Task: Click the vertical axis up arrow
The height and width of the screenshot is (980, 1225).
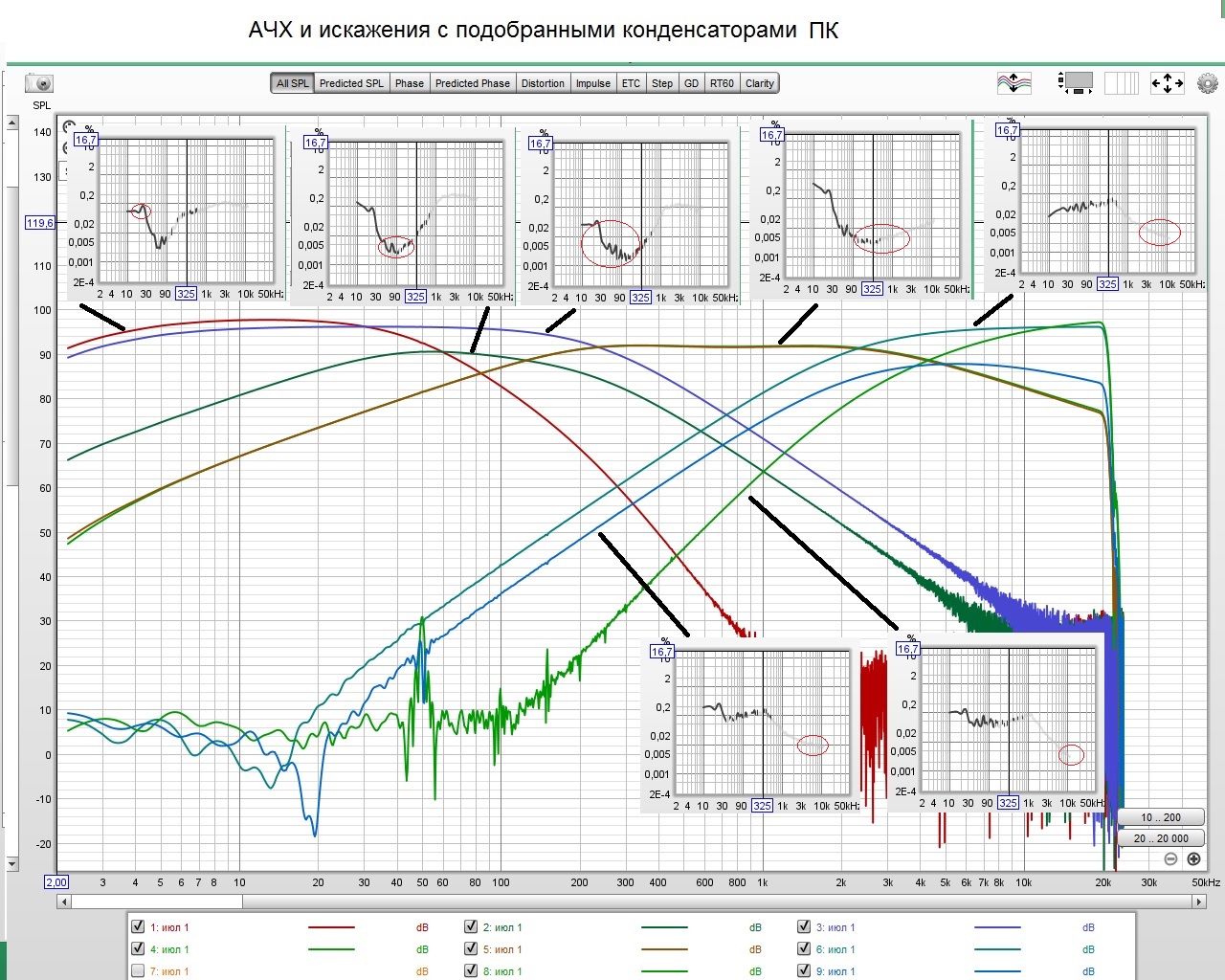Action: 12,122
